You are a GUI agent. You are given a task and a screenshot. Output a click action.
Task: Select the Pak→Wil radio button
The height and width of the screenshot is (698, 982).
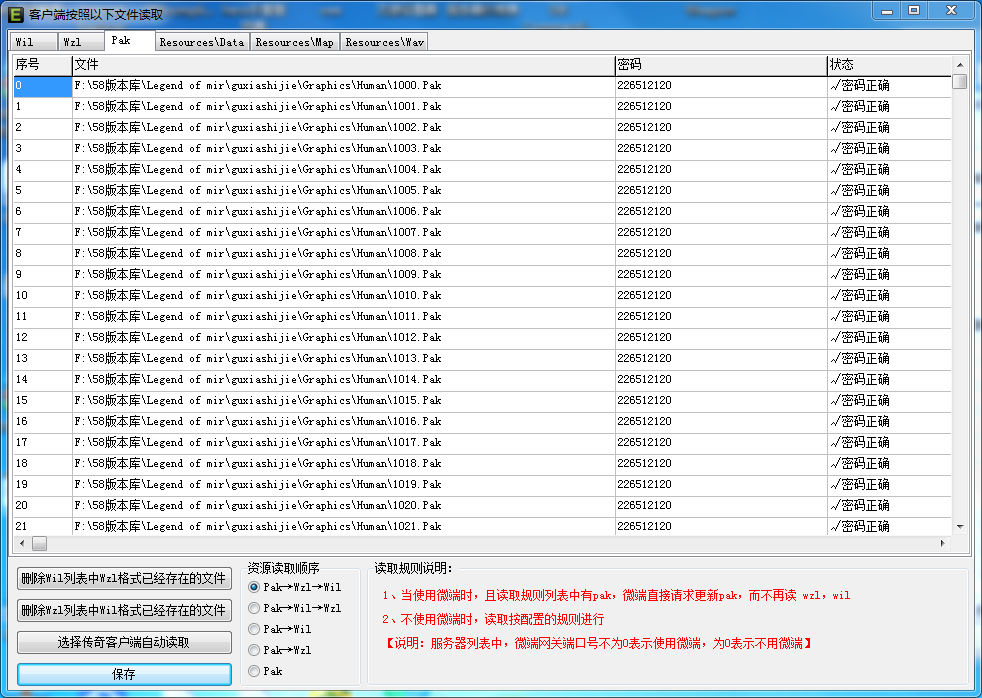pos(254,629)
